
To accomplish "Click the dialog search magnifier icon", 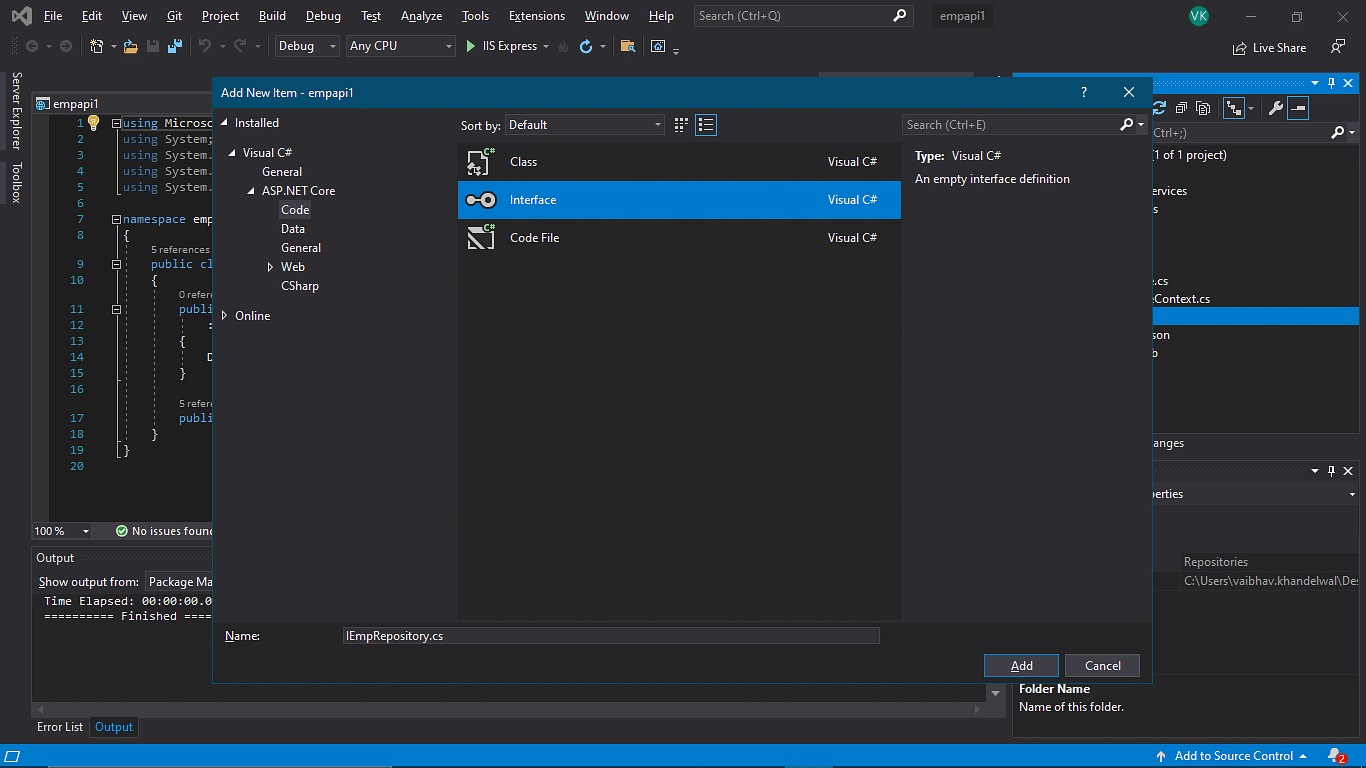I will coord(1127,125).
